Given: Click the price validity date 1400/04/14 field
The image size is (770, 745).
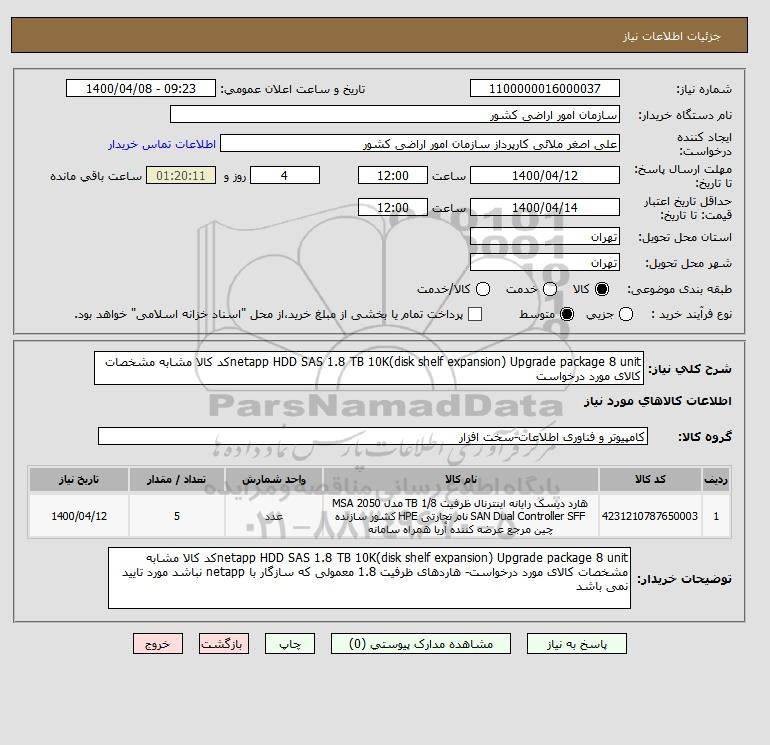Looking at the screenshot, I should pyautogui.click(x=545, y=207).
